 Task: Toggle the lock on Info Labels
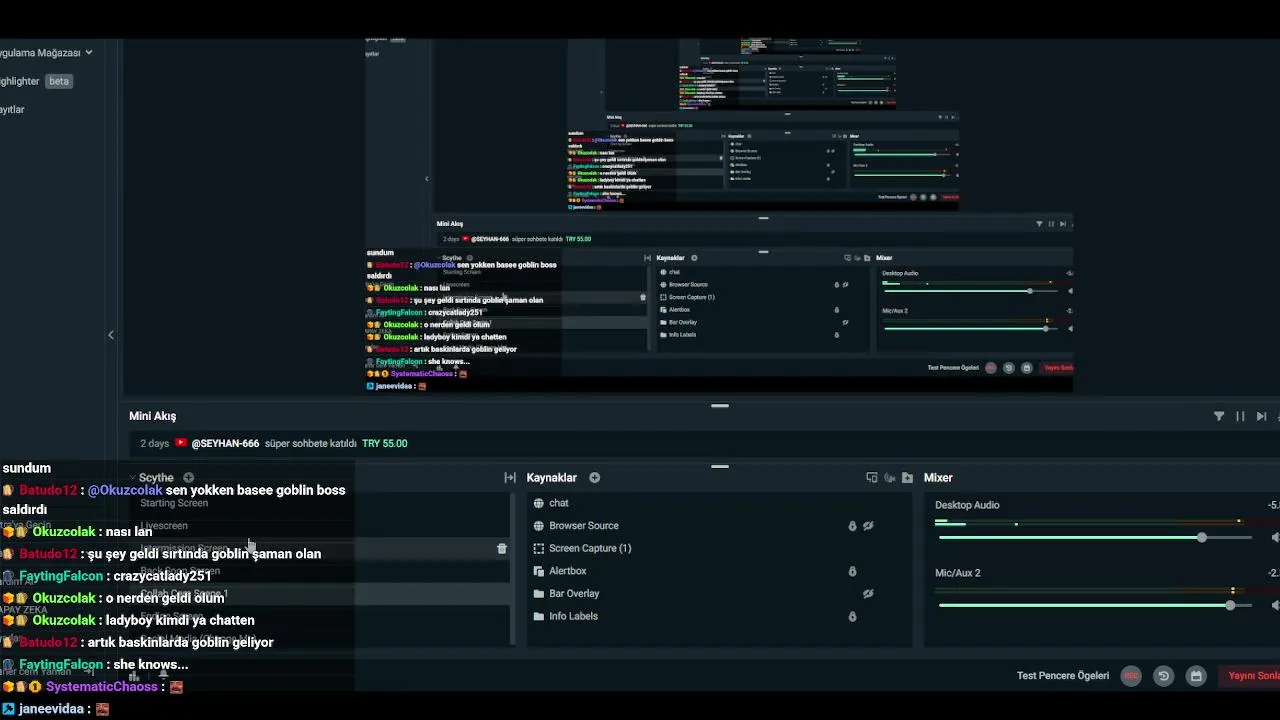[x=852, y=617]
